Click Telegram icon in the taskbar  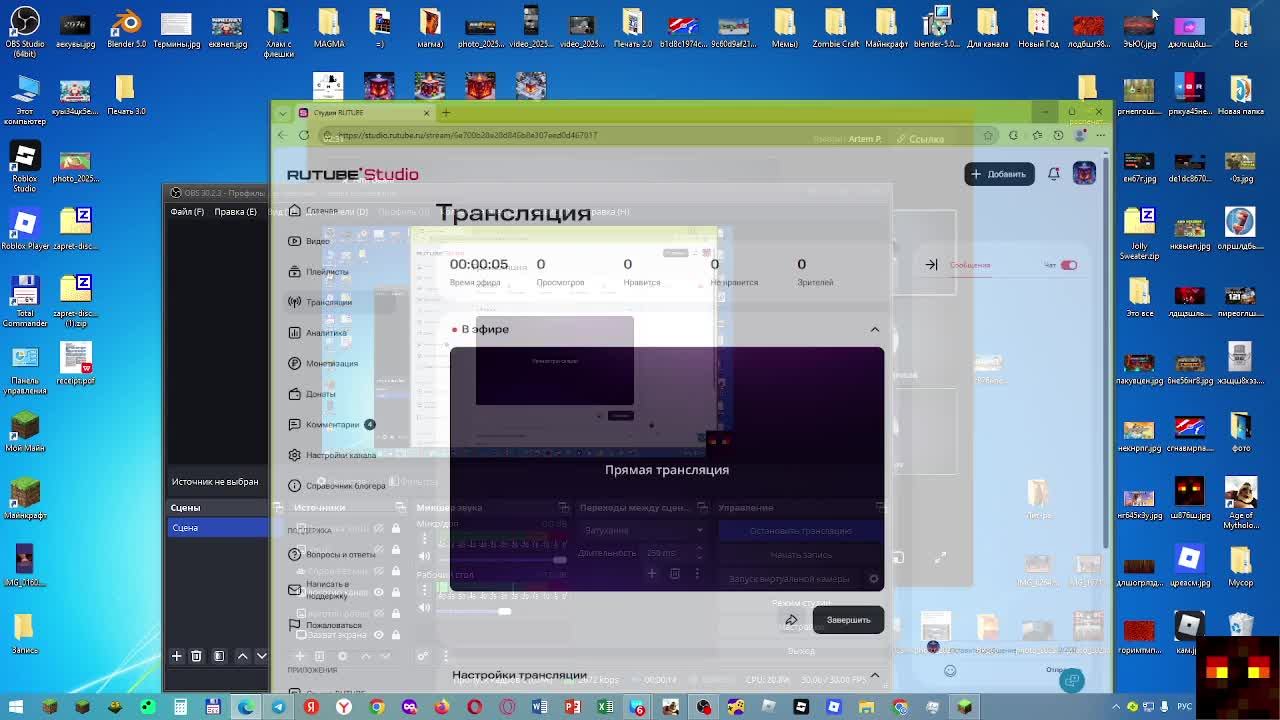pyautogui.click(x=278, y=707)
